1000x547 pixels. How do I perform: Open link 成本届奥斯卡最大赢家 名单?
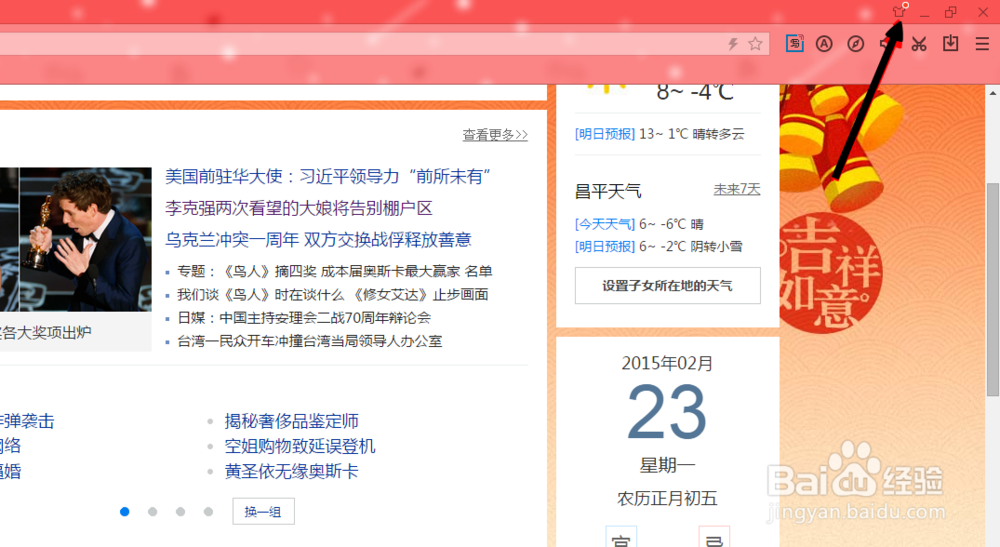(406, 272)
